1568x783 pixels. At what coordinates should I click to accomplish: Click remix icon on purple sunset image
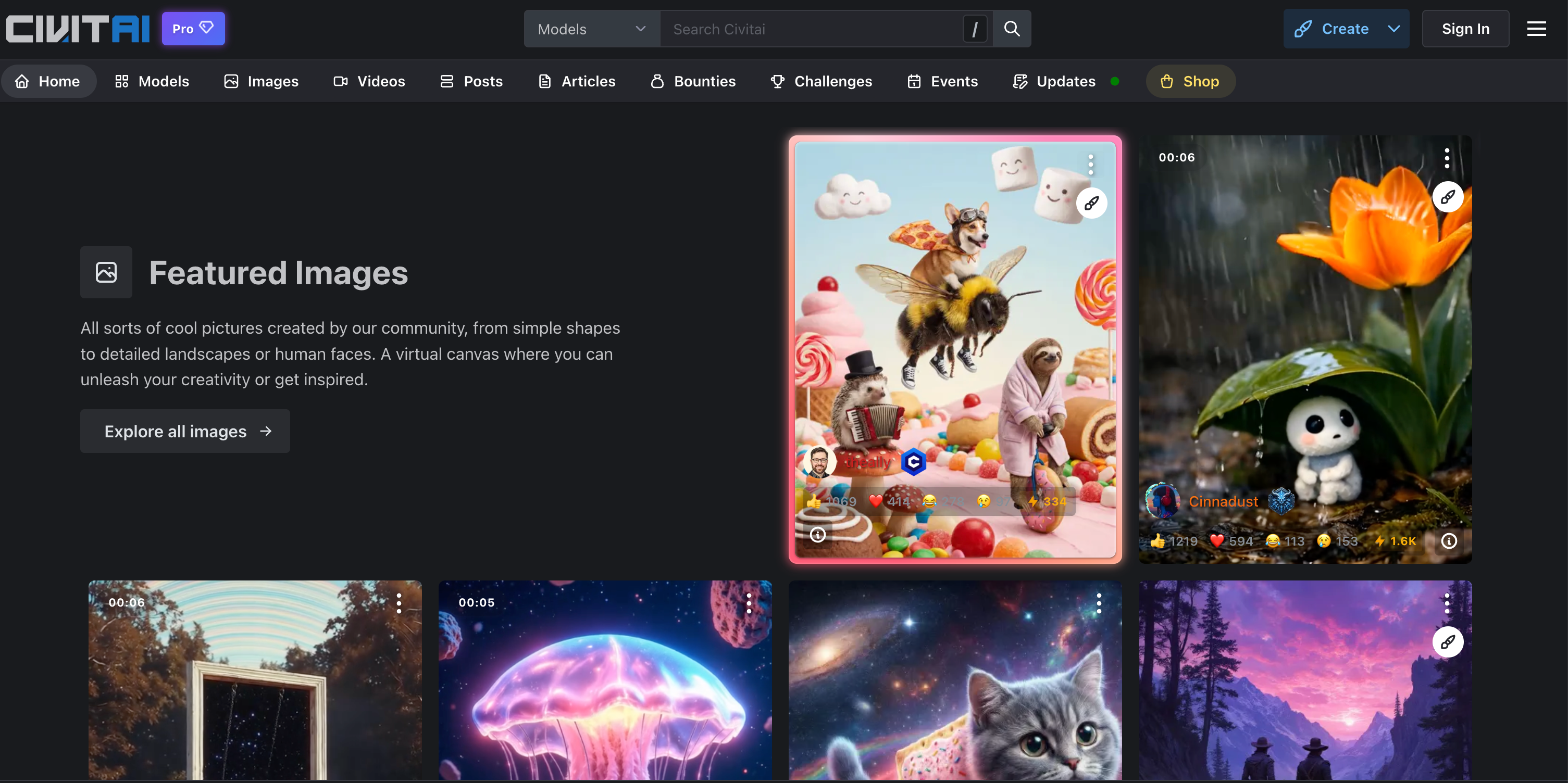pos(1448,641)
